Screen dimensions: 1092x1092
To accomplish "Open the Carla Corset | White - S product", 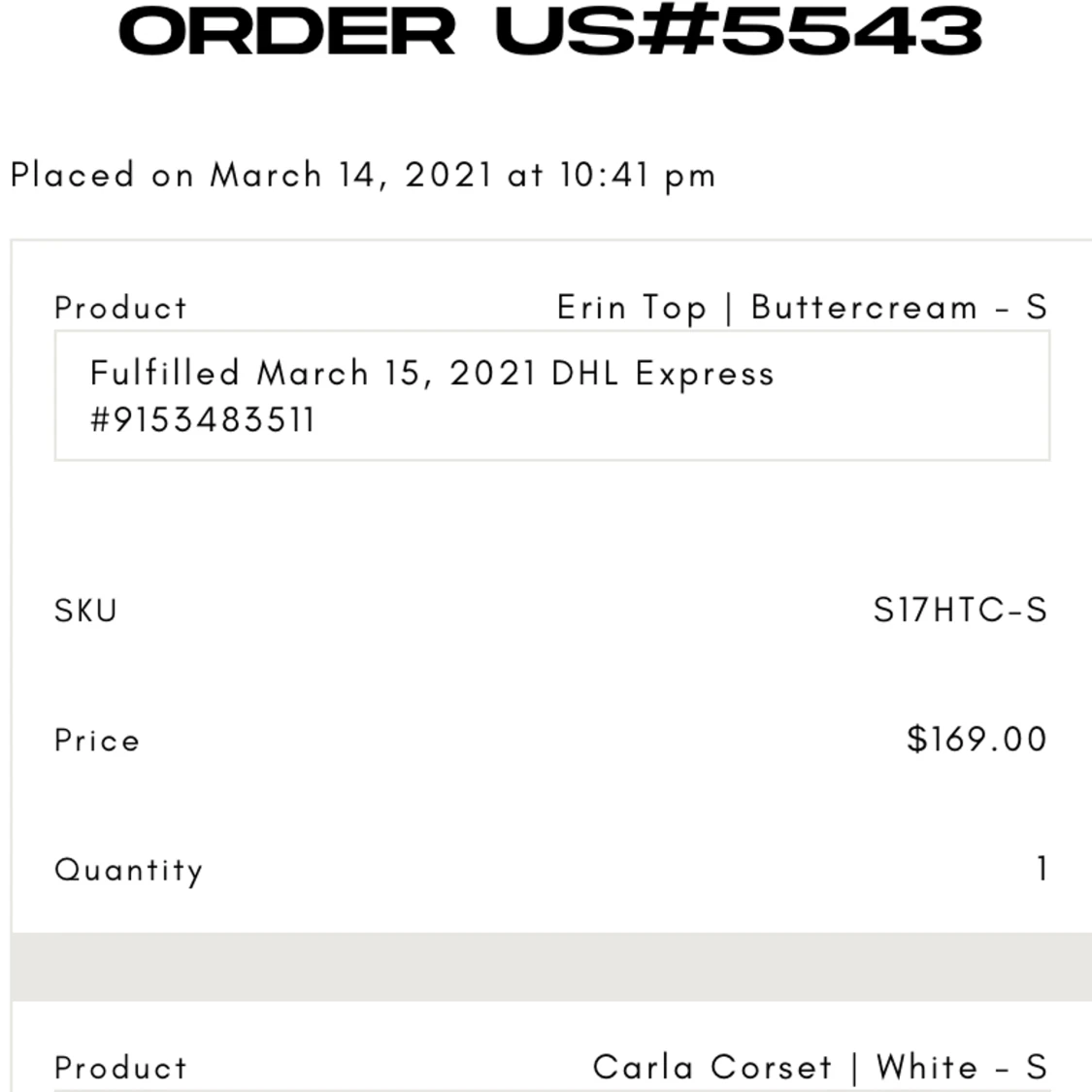I will point(819,1068).
